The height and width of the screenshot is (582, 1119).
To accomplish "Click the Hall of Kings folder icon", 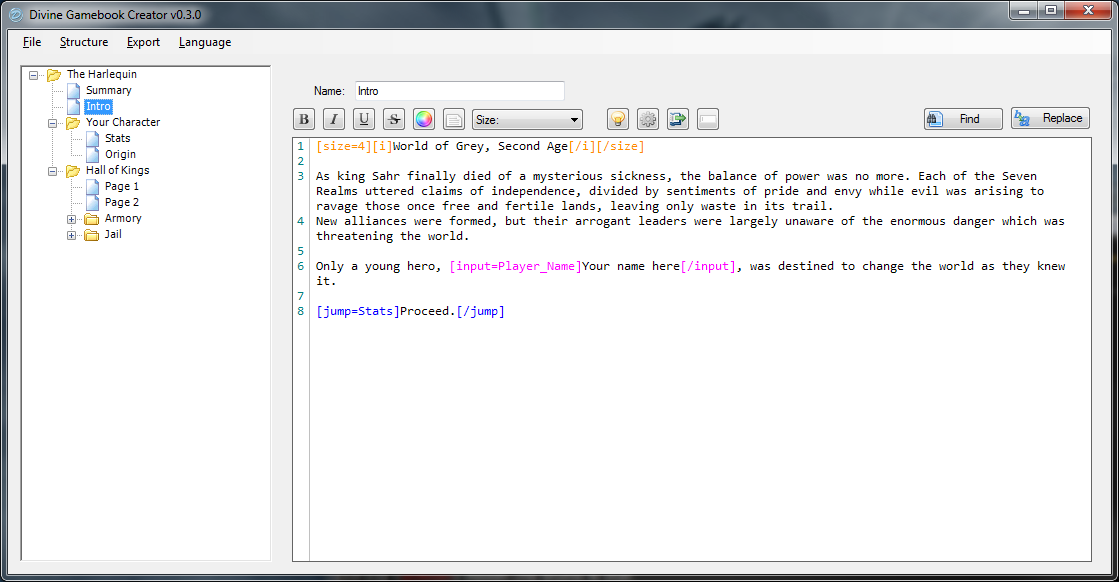I will click(x=73, y=170).
